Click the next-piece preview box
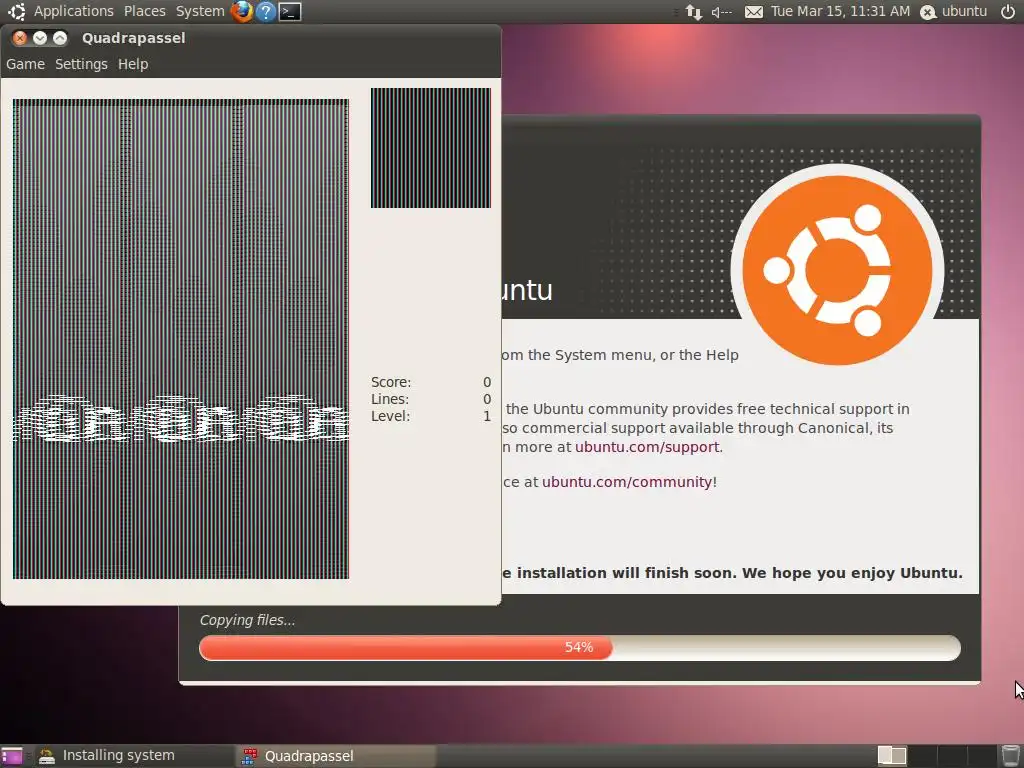 pyautogui.click(x=430, y=148)
